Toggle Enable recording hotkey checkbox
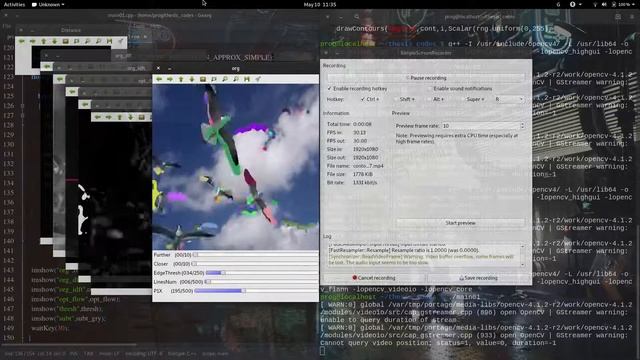This screenshot has height=360, width=640. click(x=357, y=89)
